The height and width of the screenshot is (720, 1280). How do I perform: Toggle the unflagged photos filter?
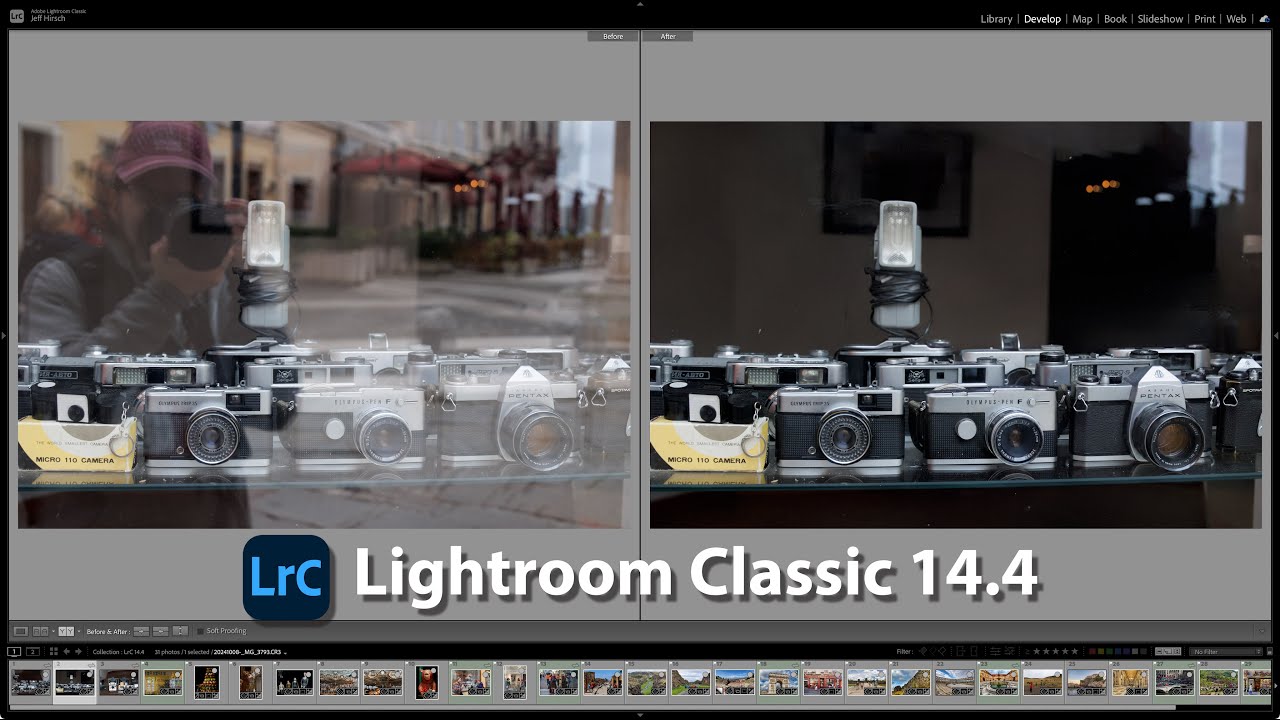point(932,652)
